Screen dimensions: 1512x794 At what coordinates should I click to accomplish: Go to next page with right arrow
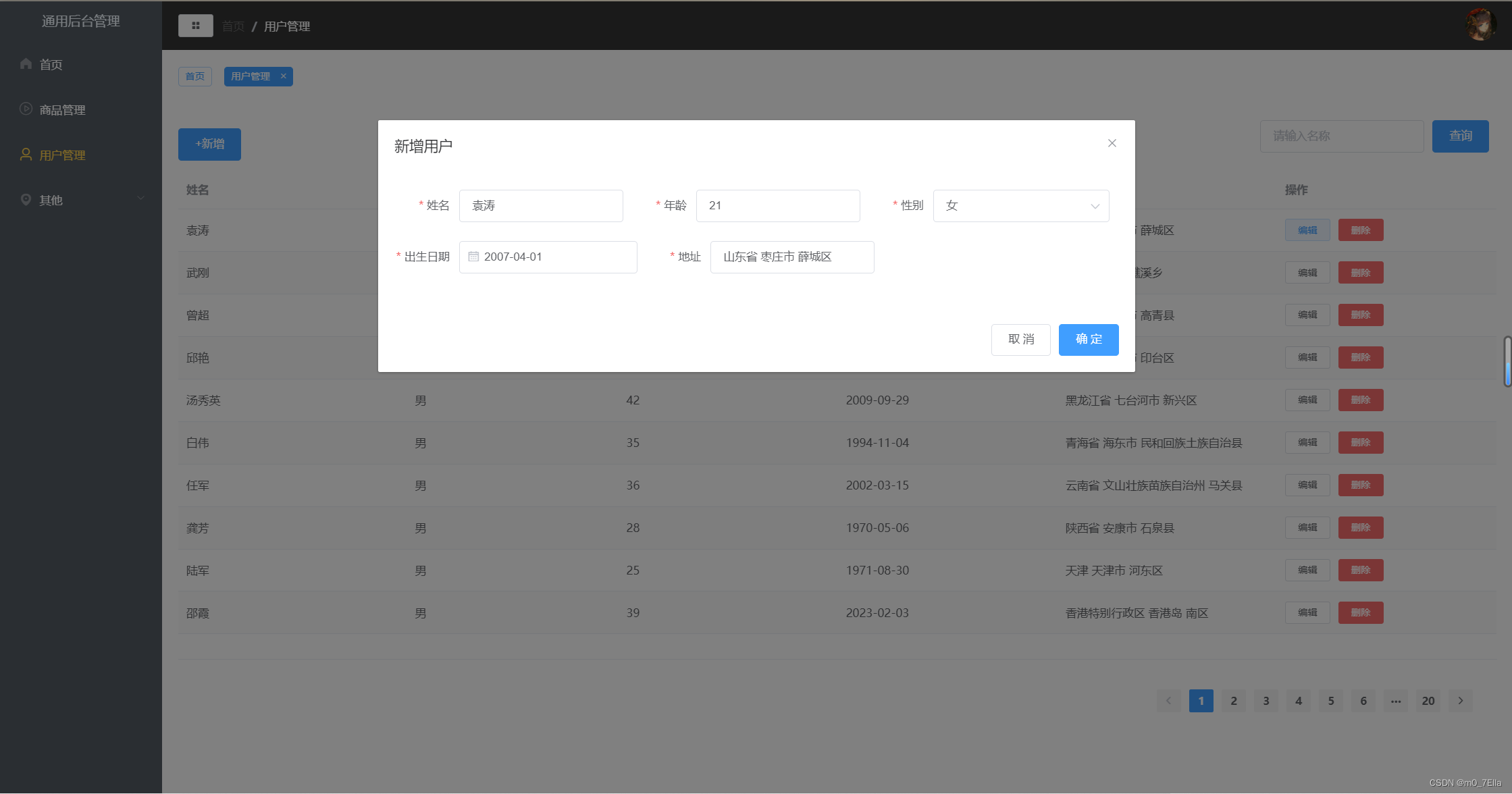point(1461,700)
